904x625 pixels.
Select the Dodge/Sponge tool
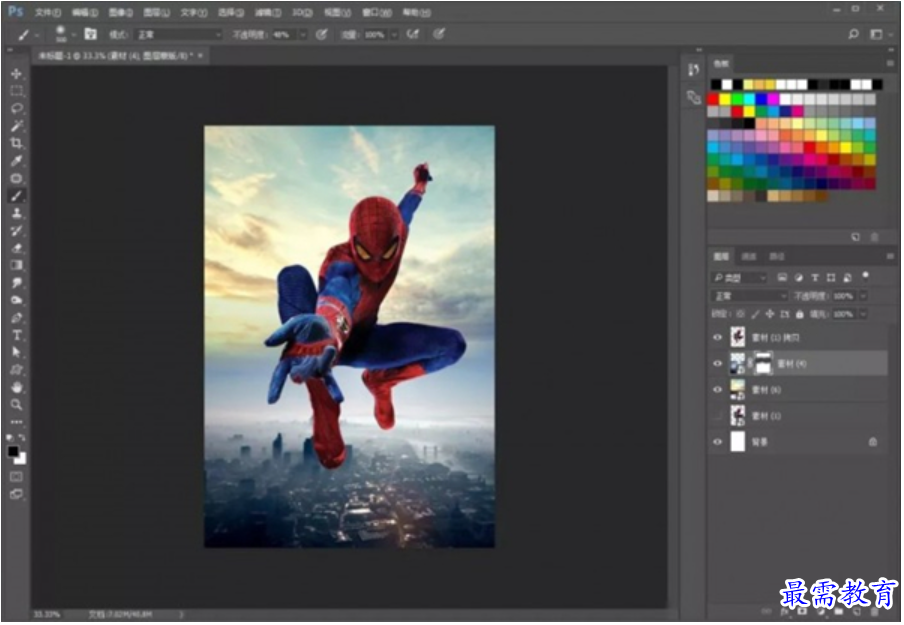pos(17,300)
